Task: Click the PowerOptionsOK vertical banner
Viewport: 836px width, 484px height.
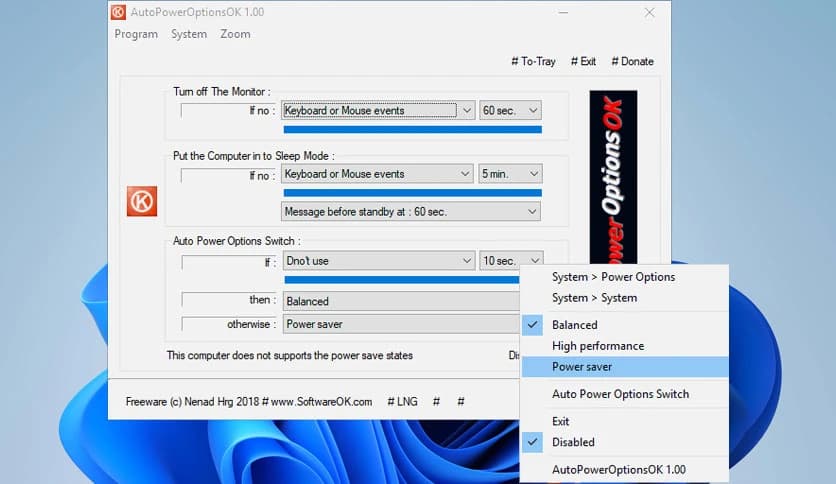Action: coord(613,177)
